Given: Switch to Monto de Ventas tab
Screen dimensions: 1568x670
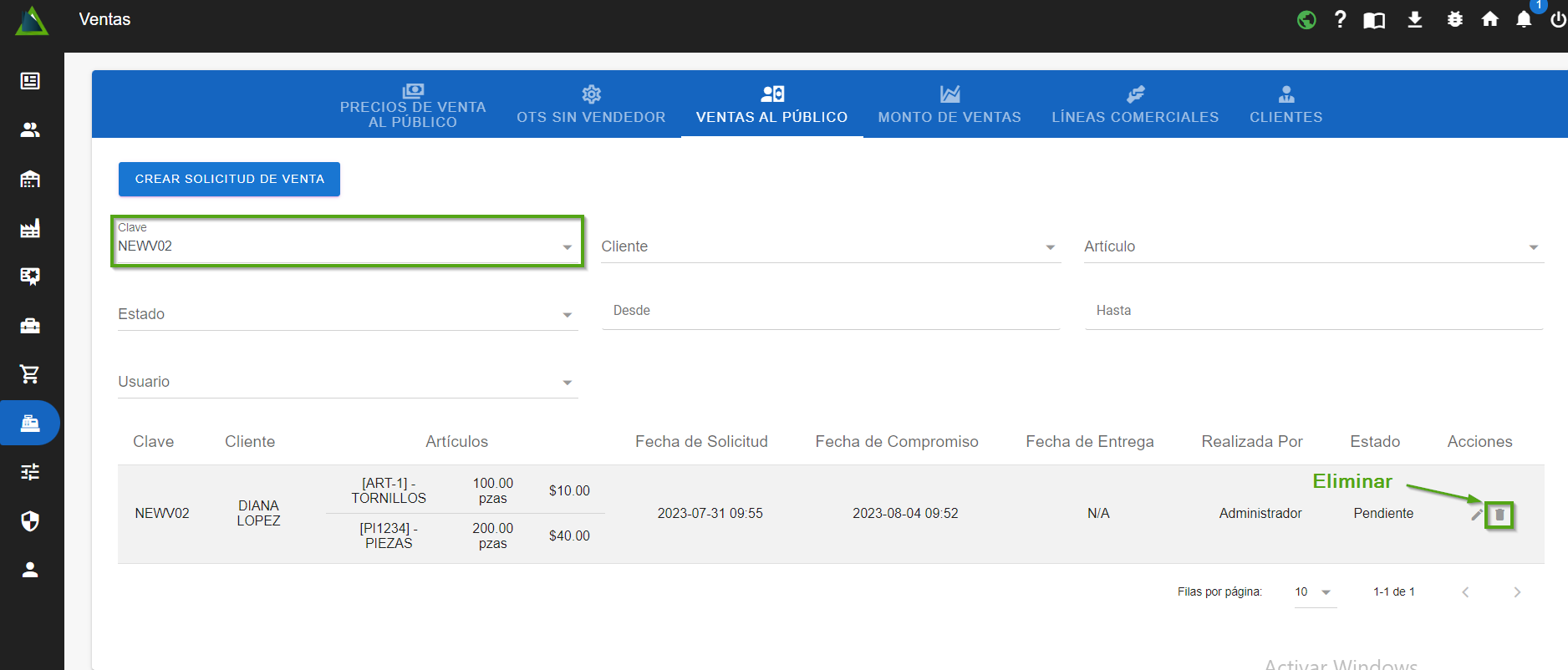Looking at the screenshot, I should [949, 104].
